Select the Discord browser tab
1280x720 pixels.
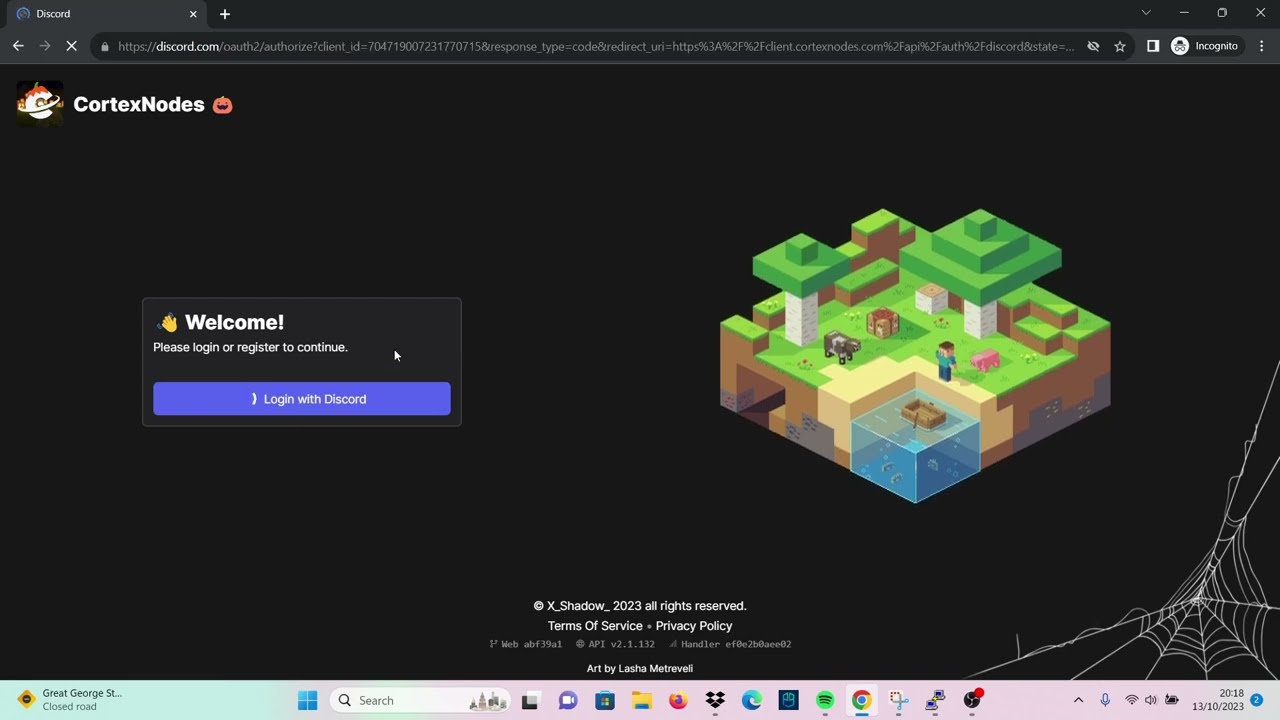105,14
